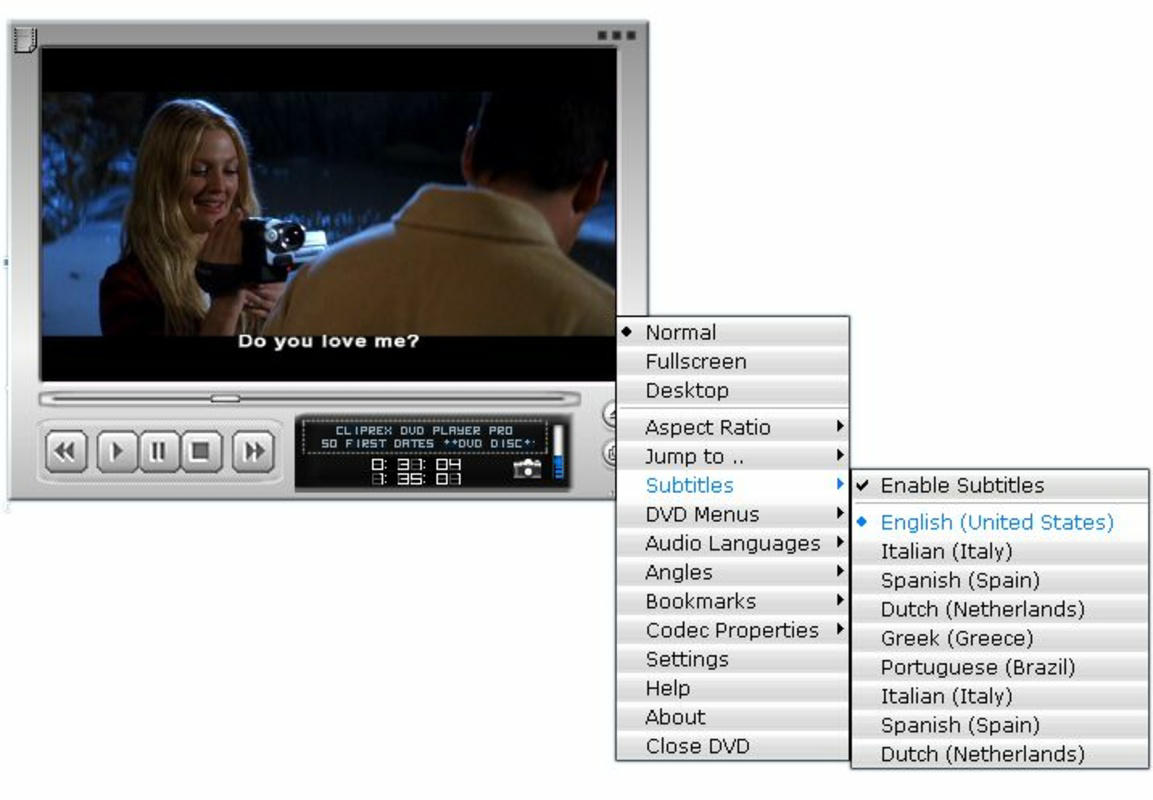Open Settings from the menu
The image size is (1153, 800).
click(686, 659)
